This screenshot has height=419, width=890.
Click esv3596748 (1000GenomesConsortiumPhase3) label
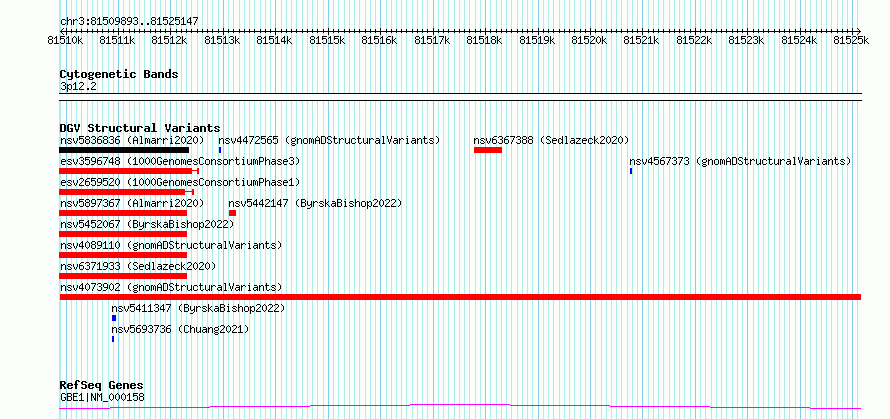click(x=180, y=162)
